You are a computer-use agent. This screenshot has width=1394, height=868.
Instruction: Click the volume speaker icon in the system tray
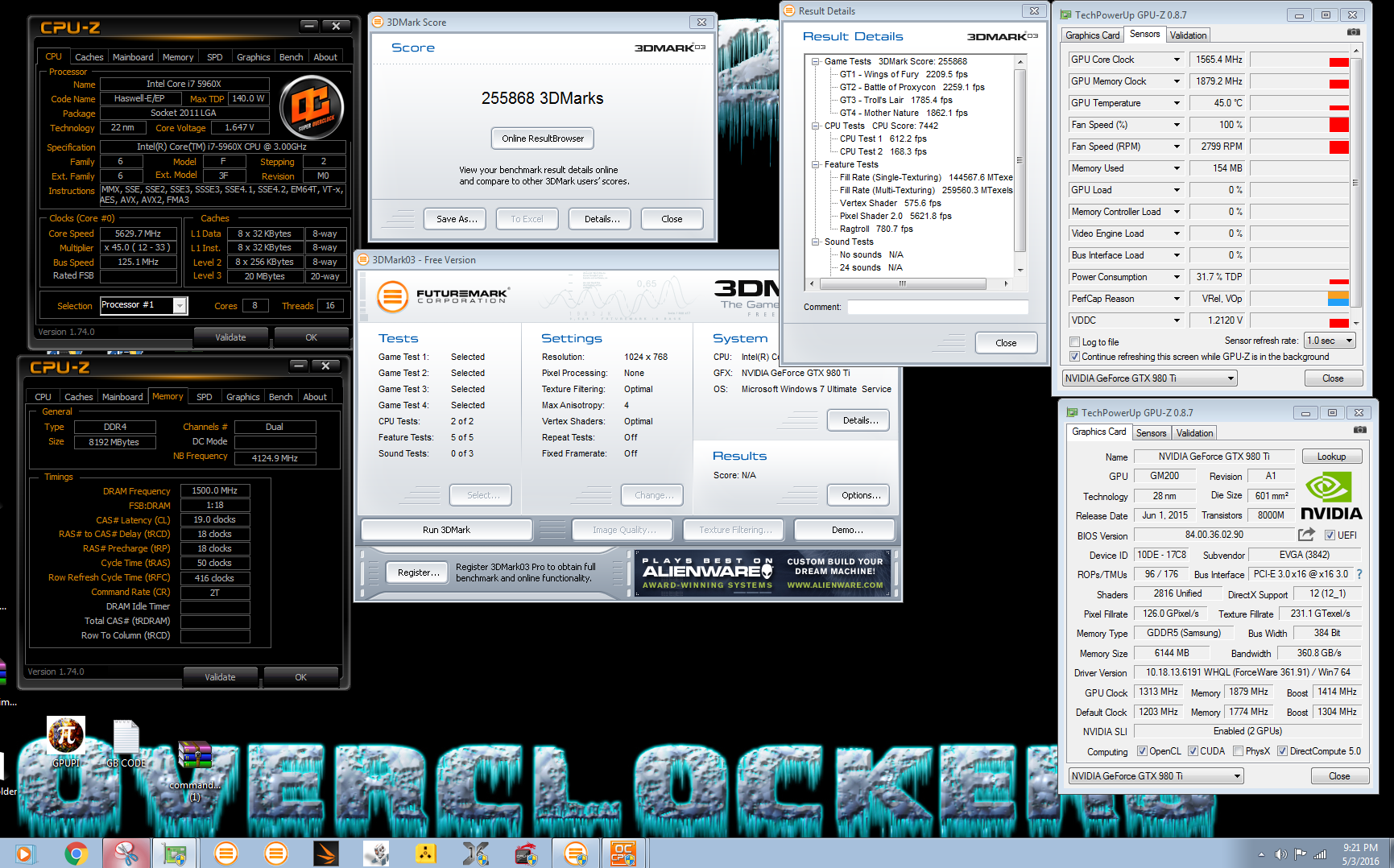pyautogui.click(x=1280, y=854)
